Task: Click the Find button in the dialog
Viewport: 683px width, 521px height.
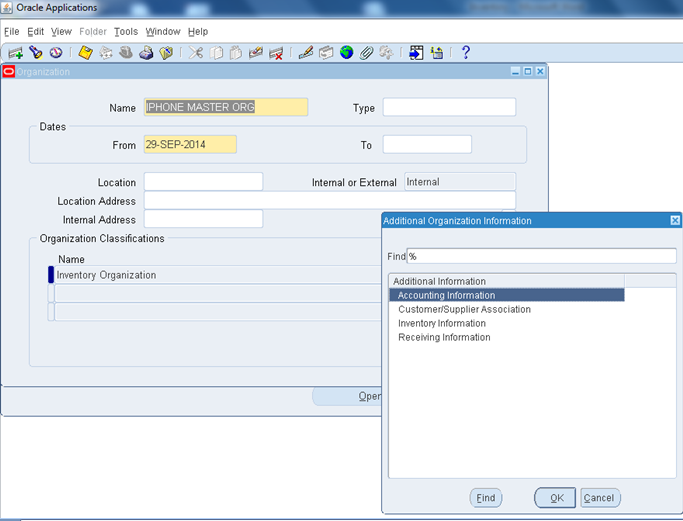Action: click(x=486, y=498)
